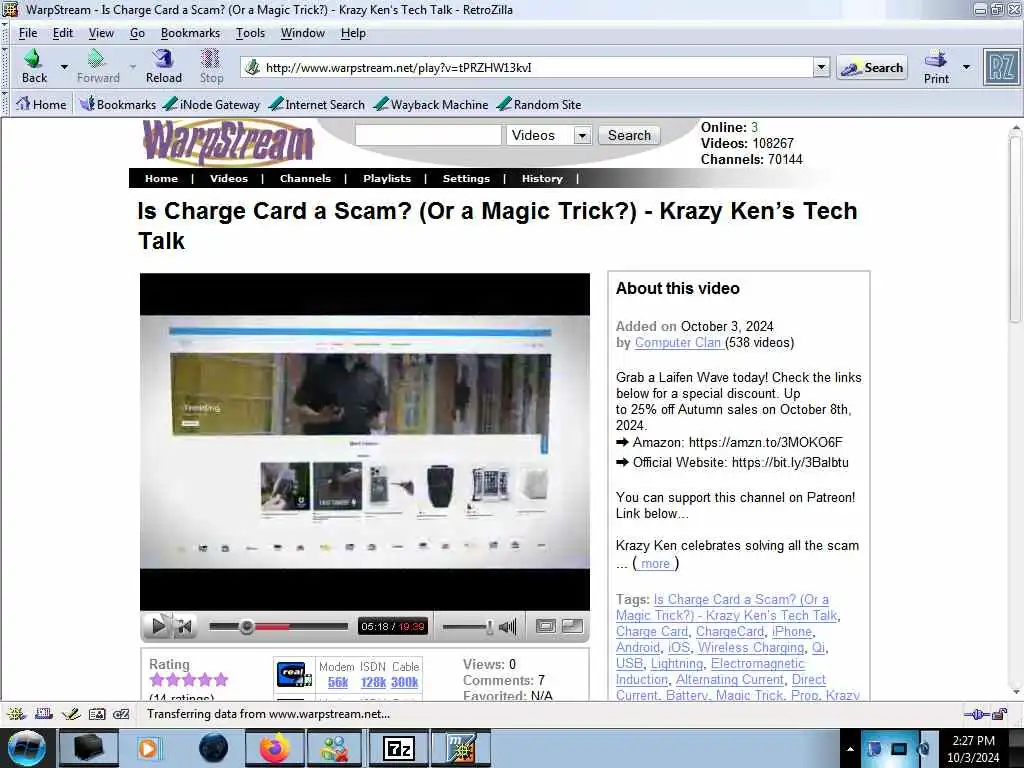Open the File menu
Screen dimensions: 1024x768
point(27,33)
